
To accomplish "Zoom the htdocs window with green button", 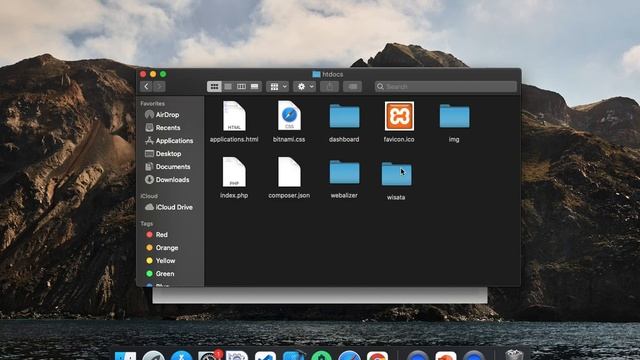I will 163,74.
